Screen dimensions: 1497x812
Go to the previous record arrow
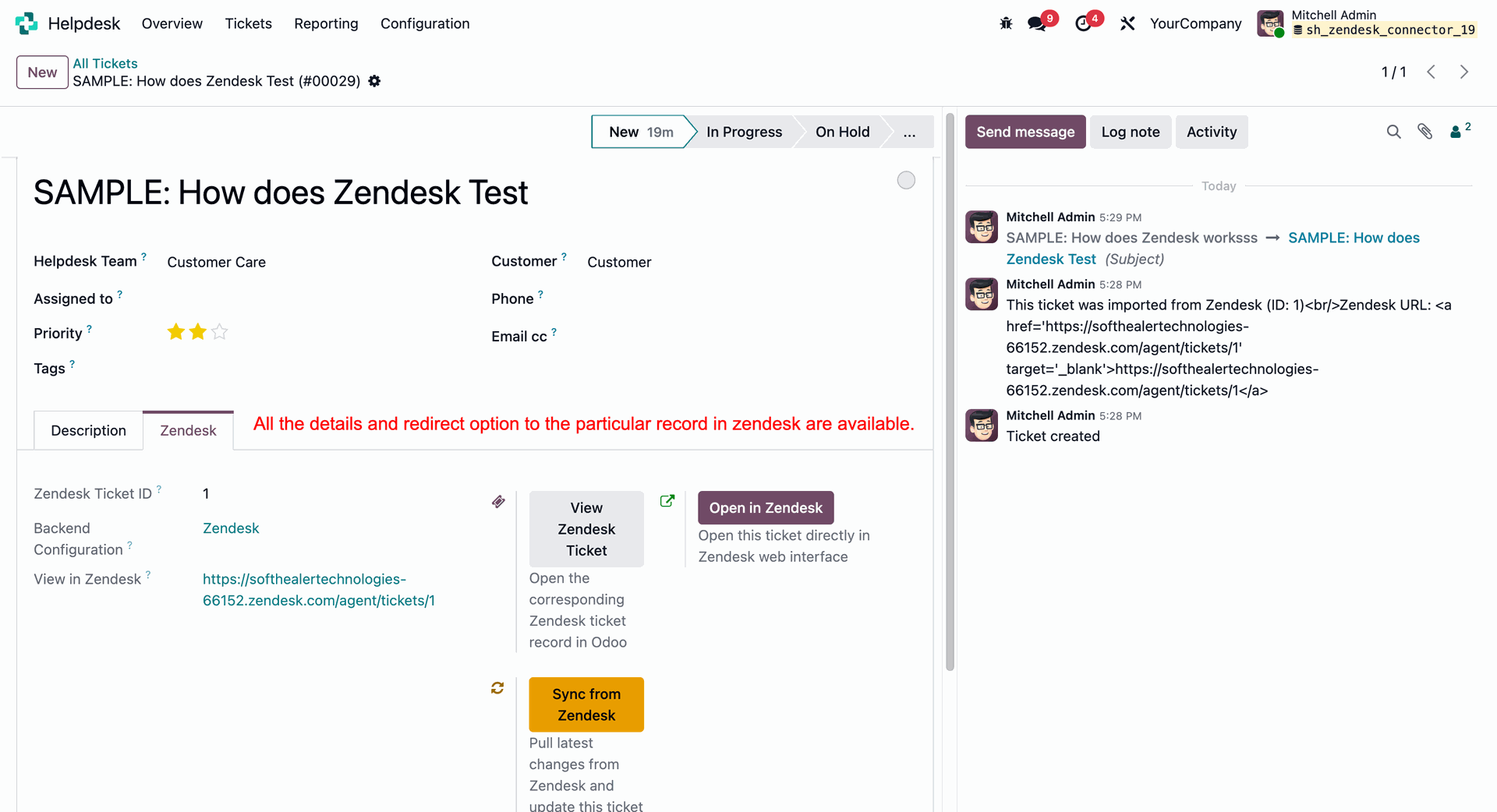[x=1432, y=72]
